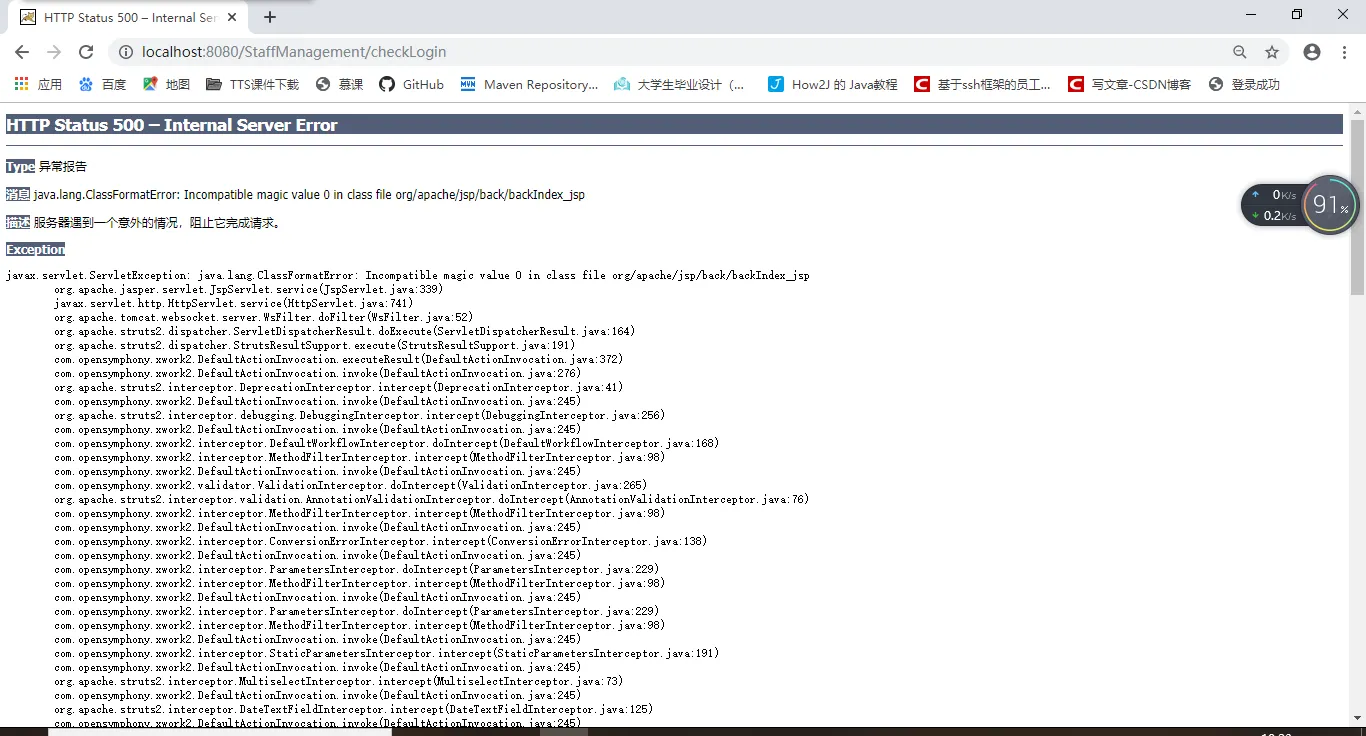The image size is (1366, 736).
Task: Click the 91% circular progress indicator
Action: pos(1330,205)
